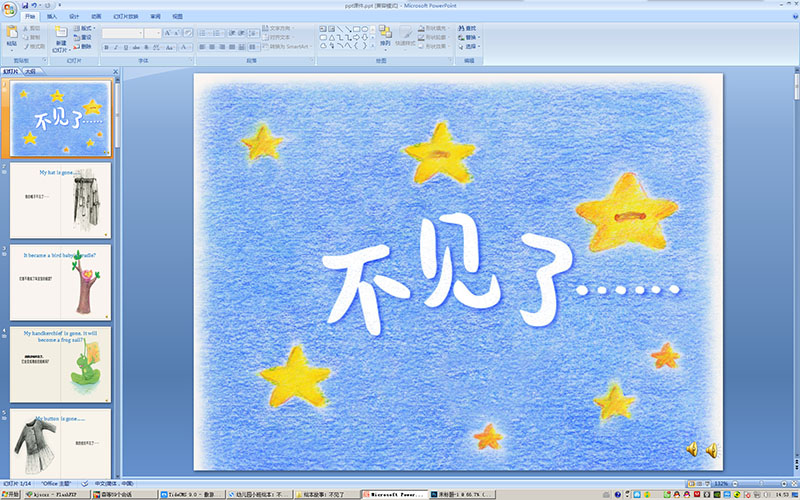The height and width of the screenshot is (500, 800).
Task: Select slide thumbnail 'It became a bird baby cradle?'
Action: [60, 283]
